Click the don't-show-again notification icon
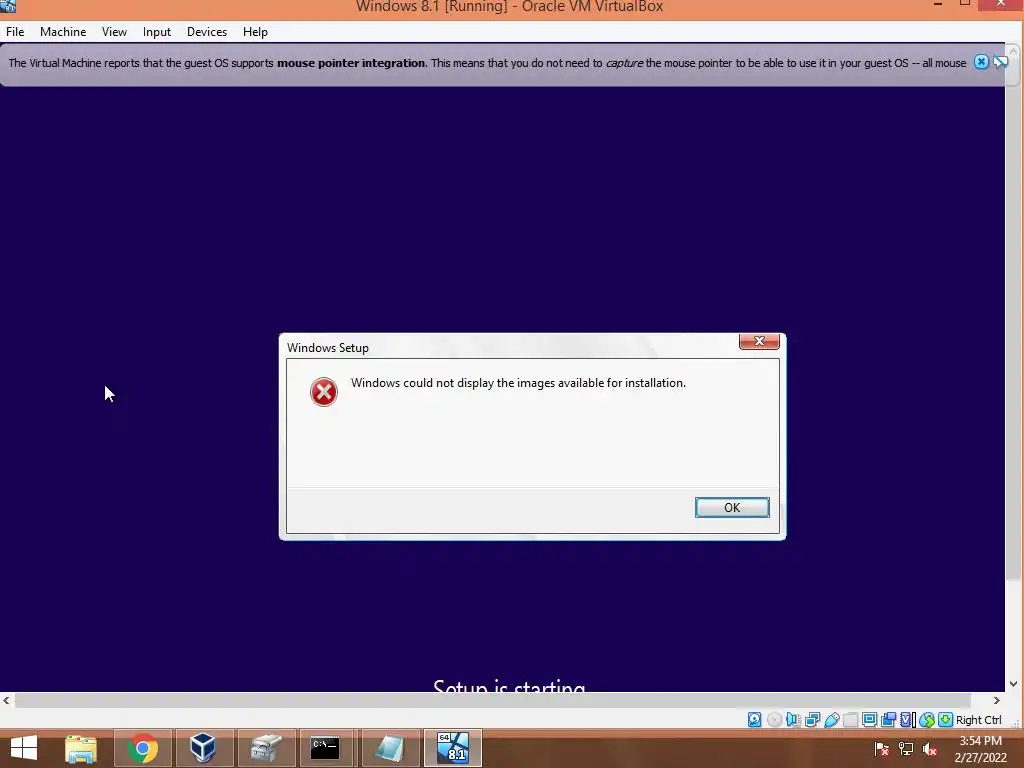 [x=1000, y=62]
